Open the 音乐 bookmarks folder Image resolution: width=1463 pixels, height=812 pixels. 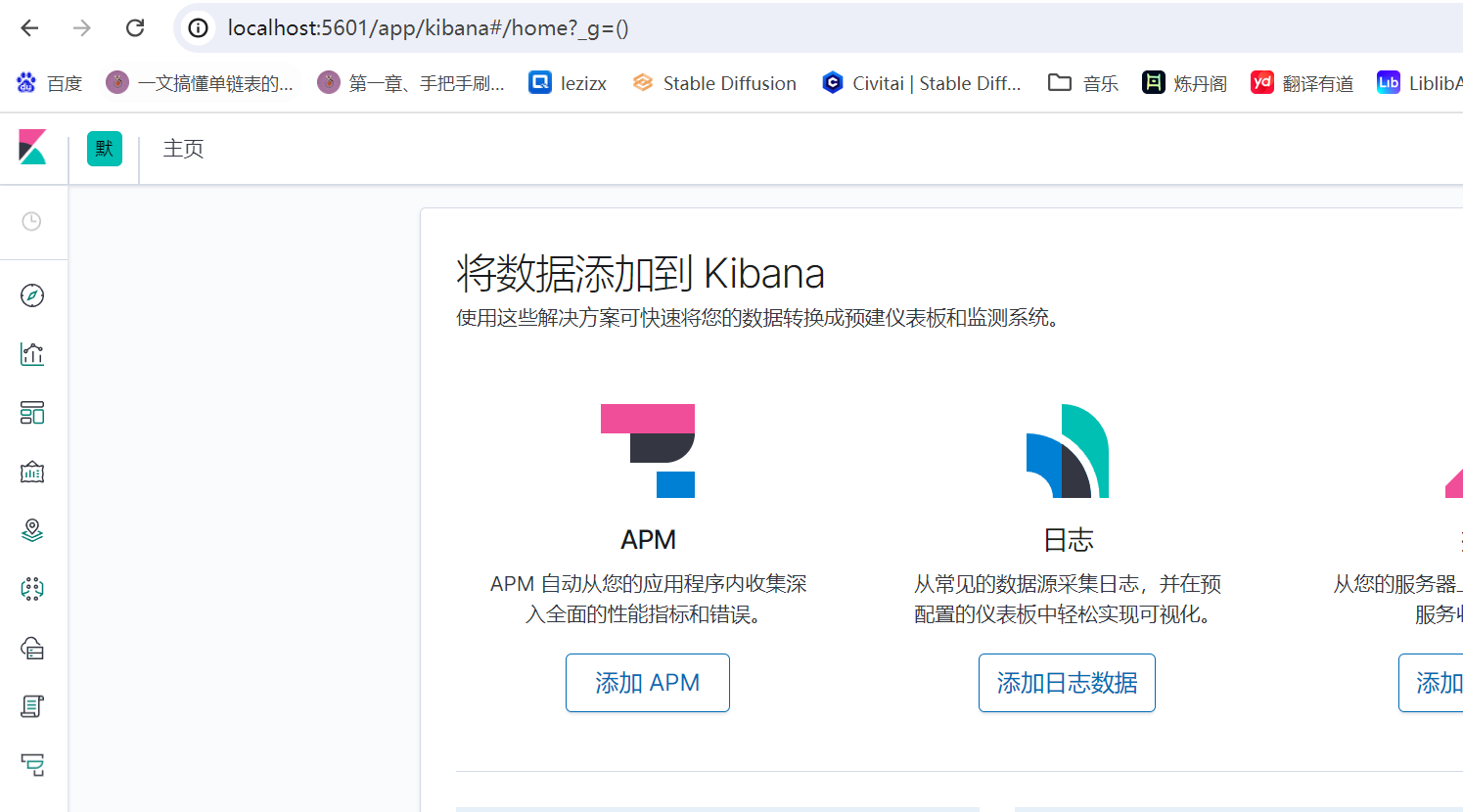coord(1083,83)
